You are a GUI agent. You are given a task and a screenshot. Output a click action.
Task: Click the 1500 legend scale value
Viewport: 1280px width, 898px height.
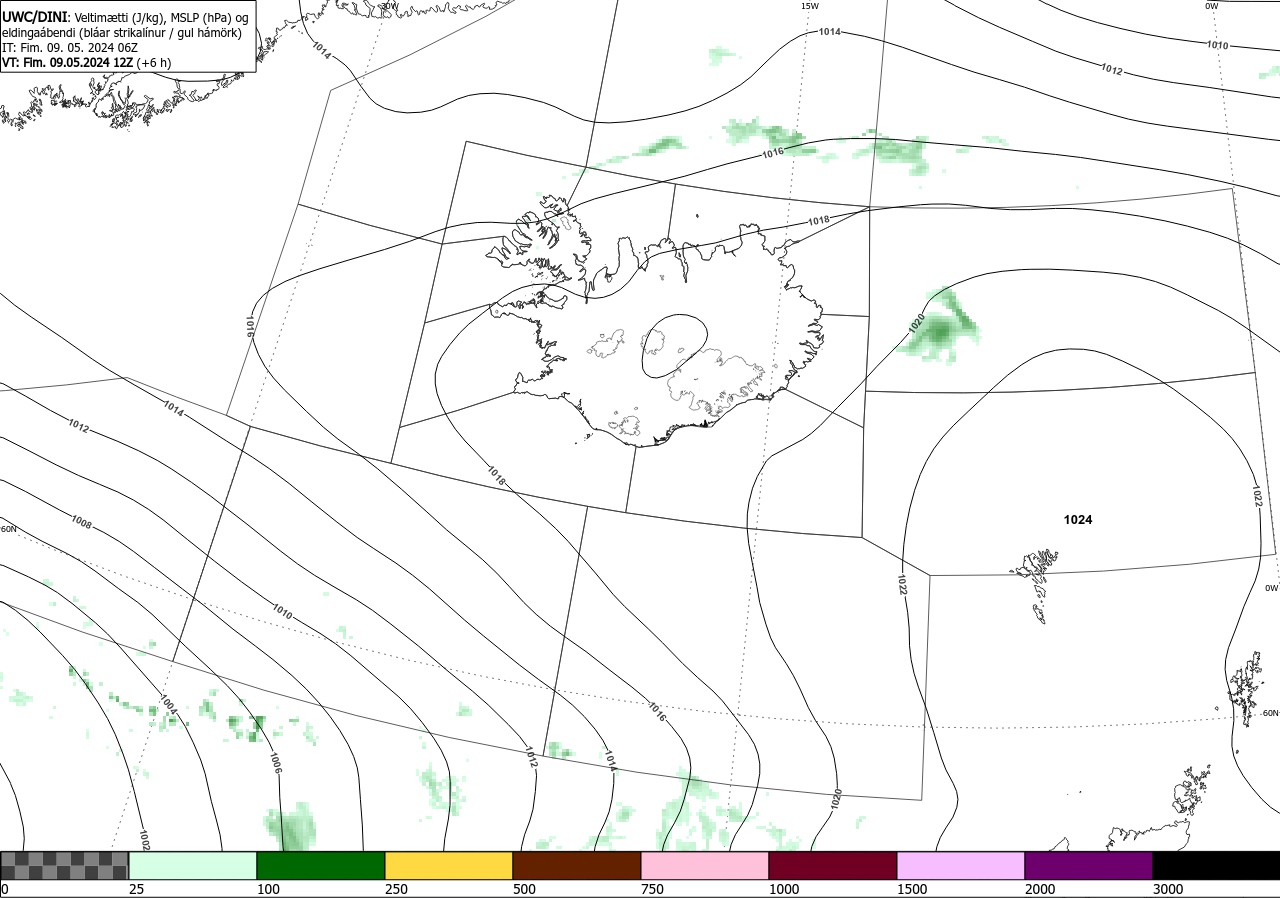tap(912, 889)
